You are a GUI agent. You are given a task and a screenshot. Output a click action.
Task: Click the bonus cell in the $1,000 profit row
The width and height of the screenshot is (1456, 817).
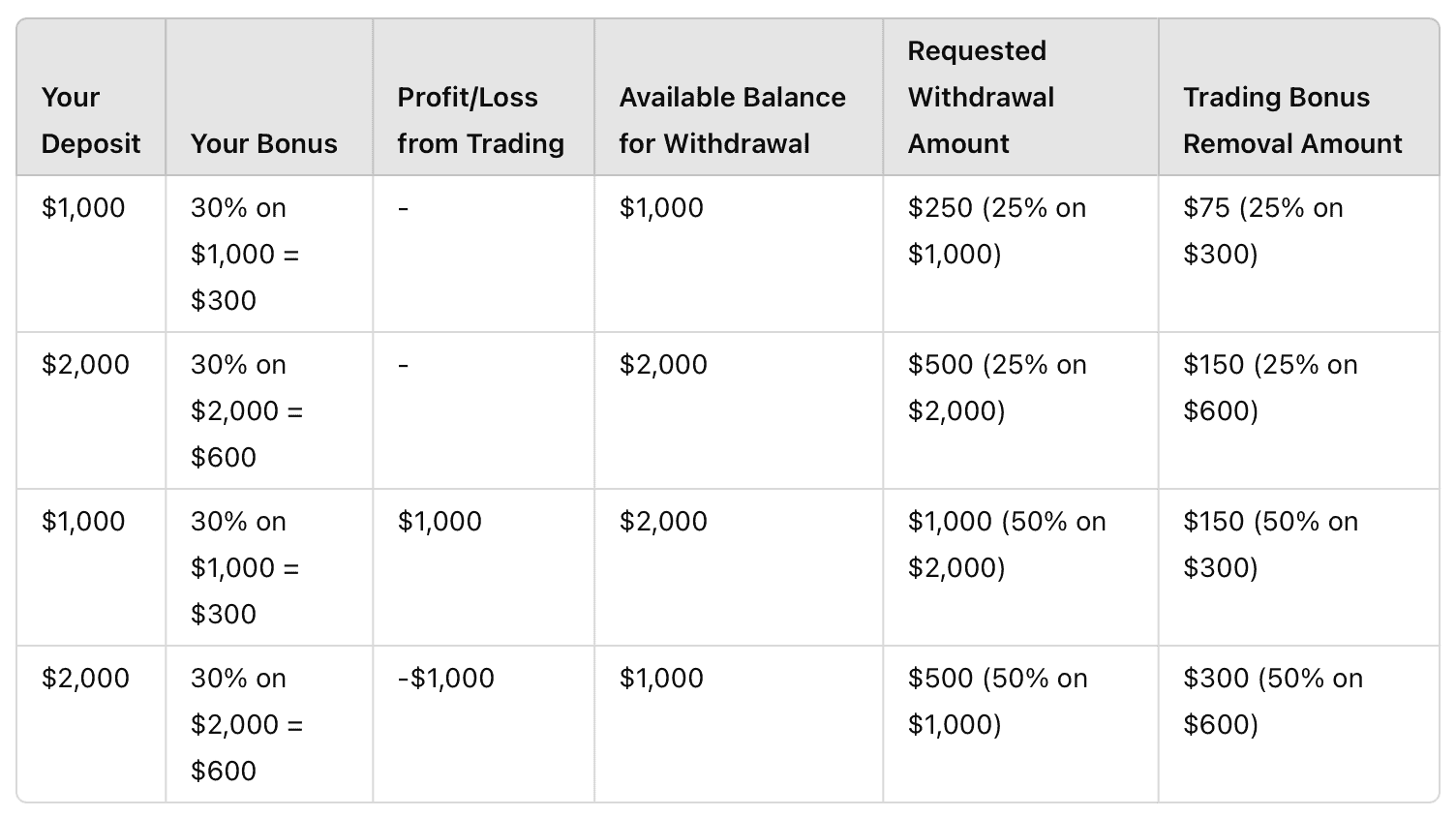(245, 567)
